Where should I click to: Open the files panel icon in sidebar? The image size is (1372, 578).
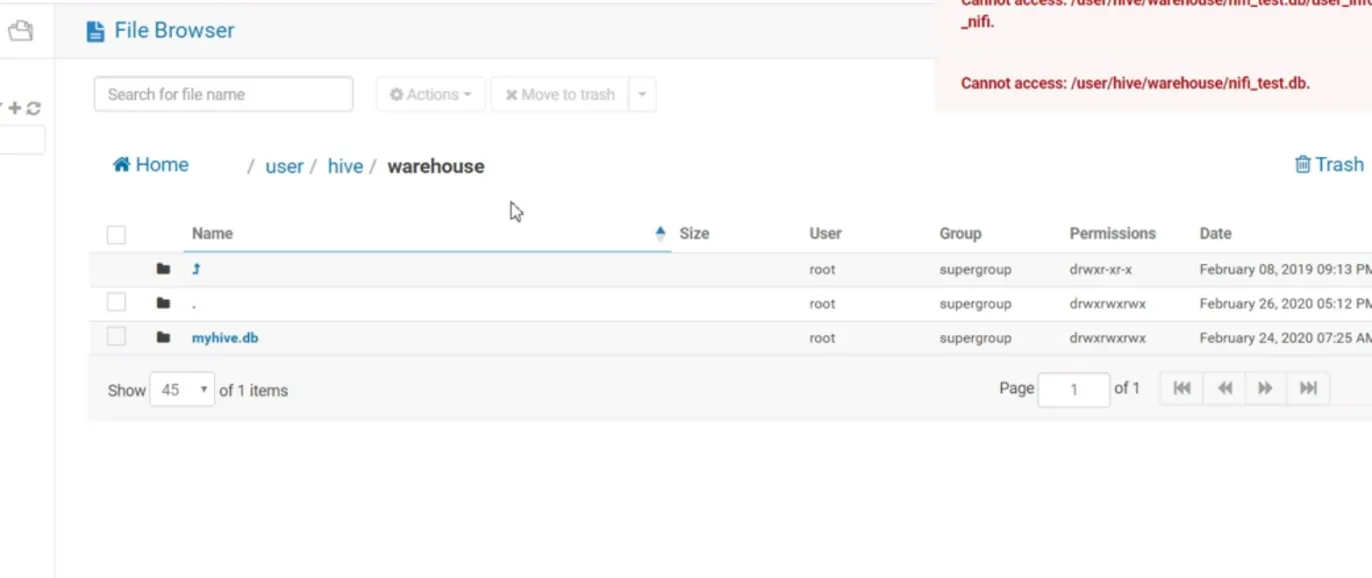(x=20, y=31)
